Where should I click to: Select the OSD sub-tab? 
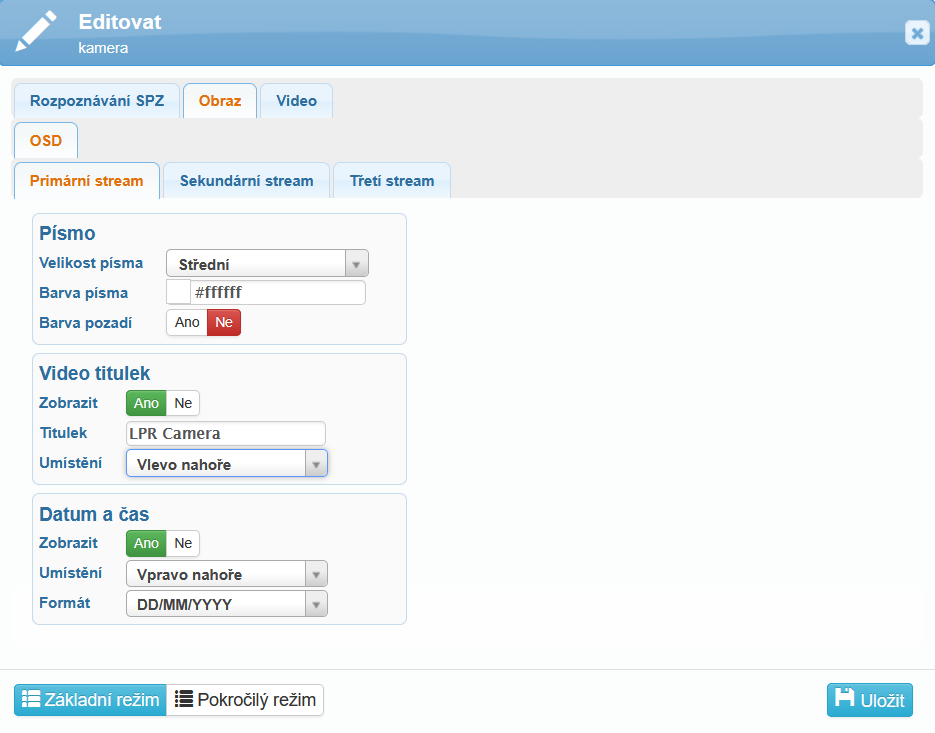(46, 141)
